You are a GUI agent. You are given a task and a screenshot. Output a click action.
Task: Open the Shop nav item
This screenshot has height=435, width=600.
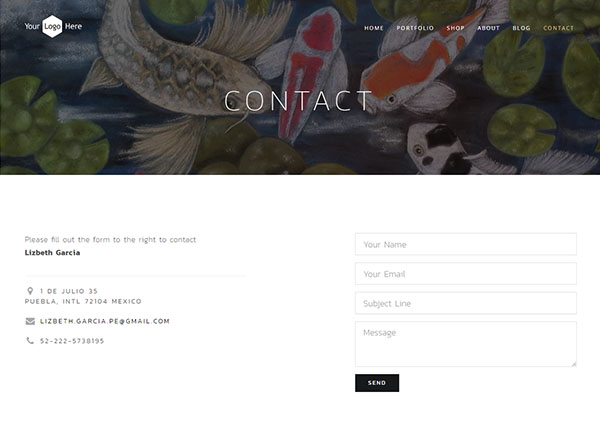[x=455, y=28]
